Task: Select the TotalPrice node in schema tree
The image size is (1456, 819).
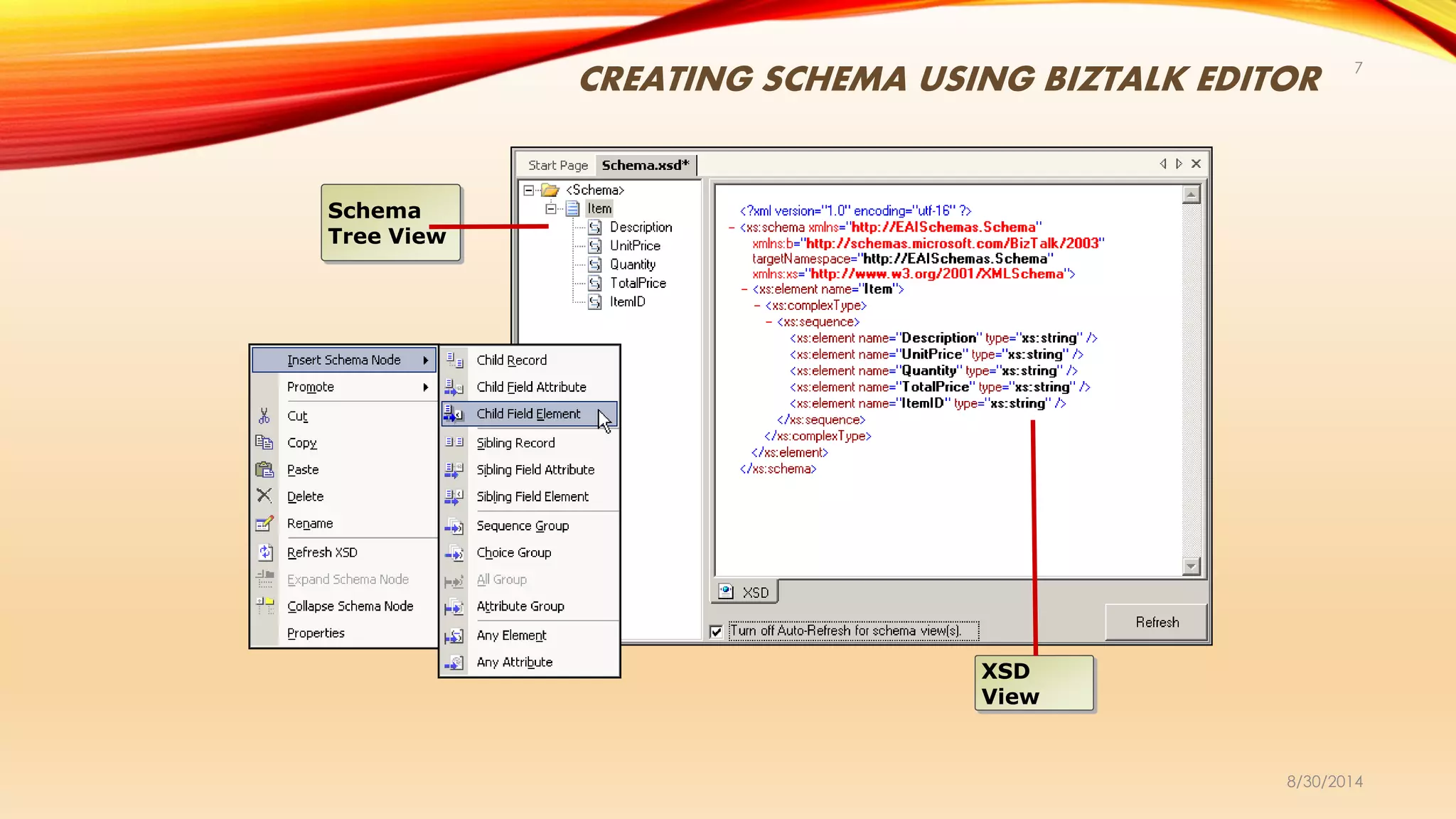Action: (638, 283)
